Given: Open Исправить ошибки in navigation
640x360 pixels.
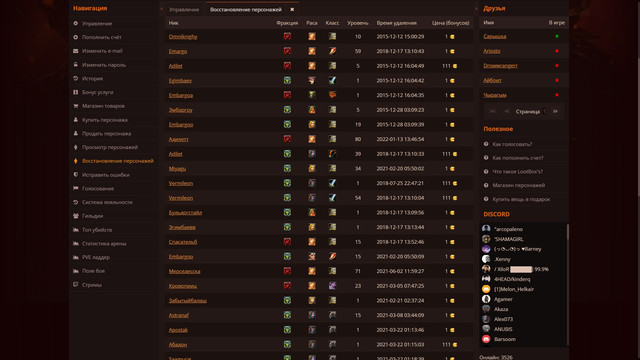Looking at the screenshot, I should click(x=105, y=175).
